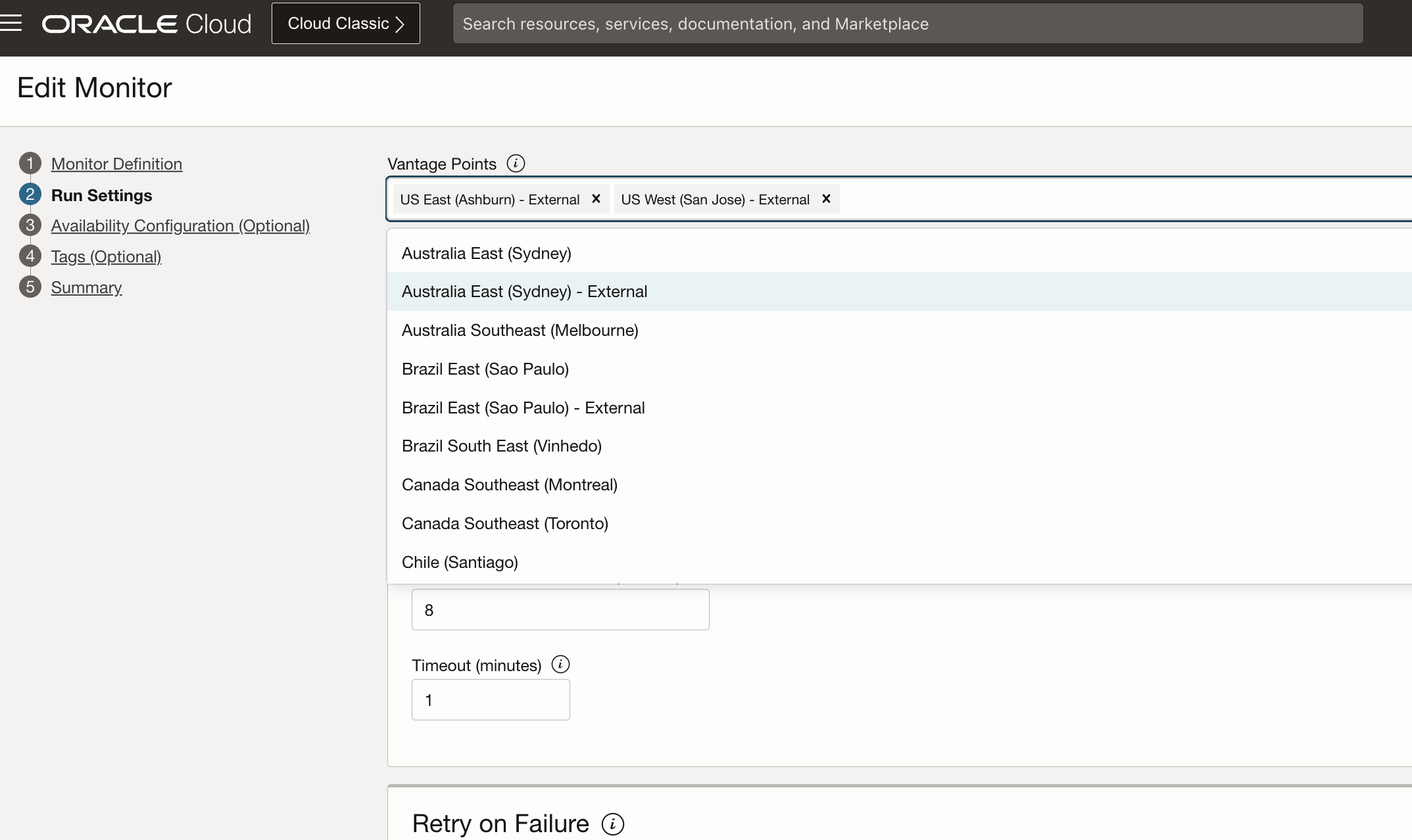Choose Brazil East (Sao Paulo) - External
Screen dimensions: 1412x840
(x=523, y=408)
